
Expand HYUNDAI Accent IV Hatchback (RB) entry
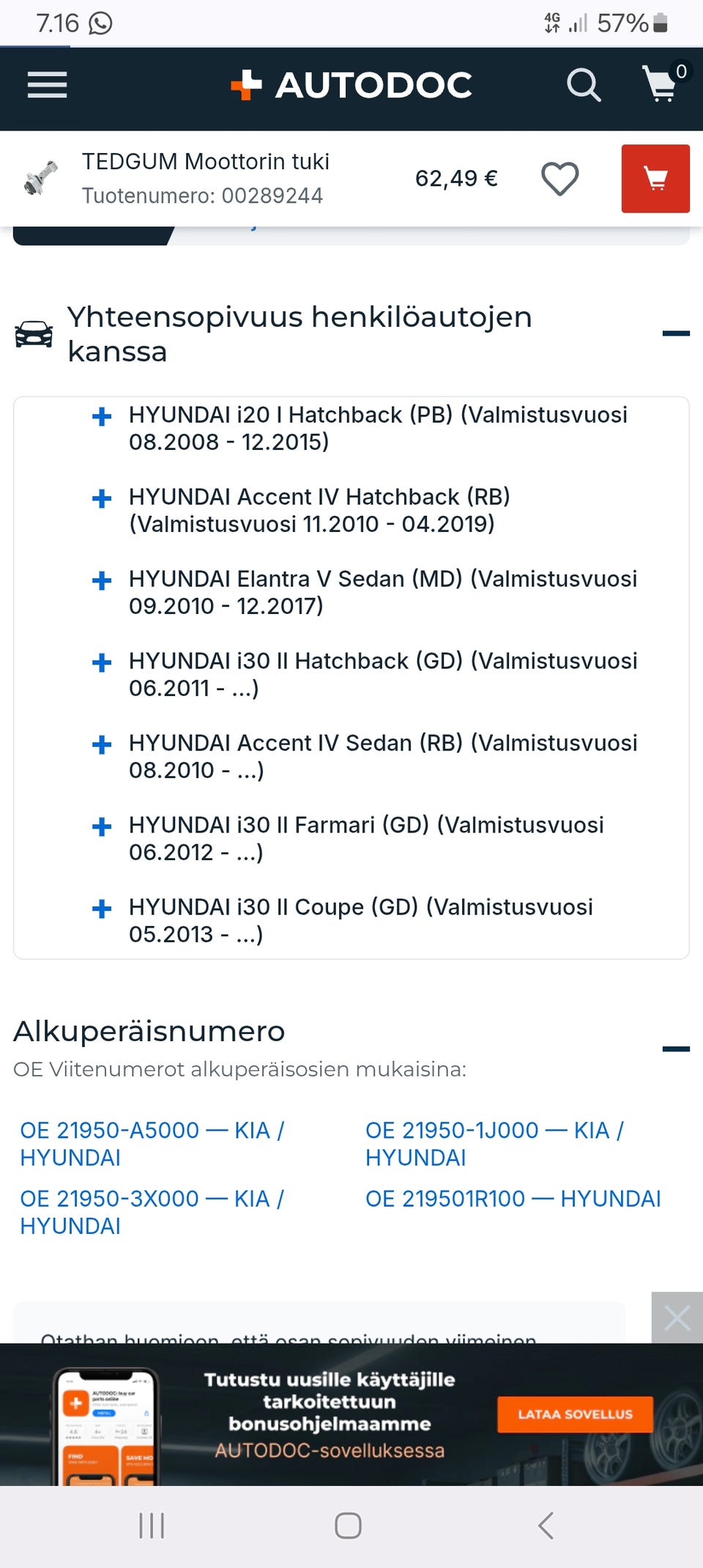click(x=102, y=498)
